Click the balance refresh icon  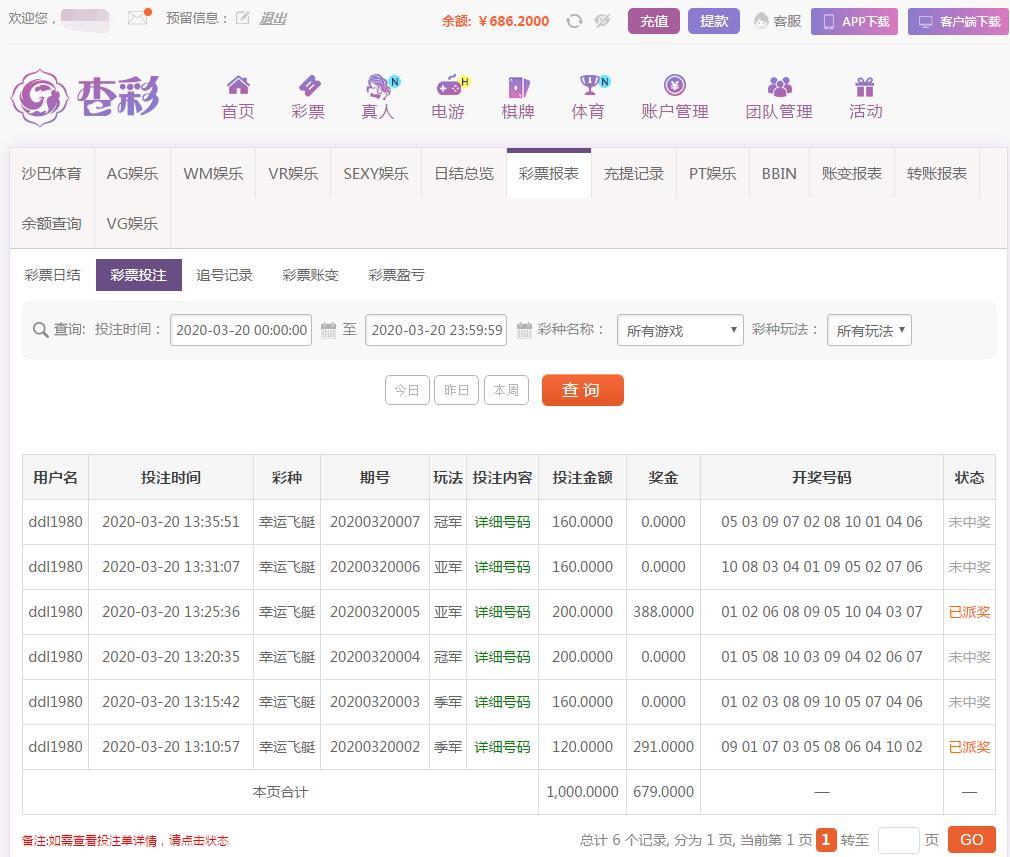click(x=574, y=21)
